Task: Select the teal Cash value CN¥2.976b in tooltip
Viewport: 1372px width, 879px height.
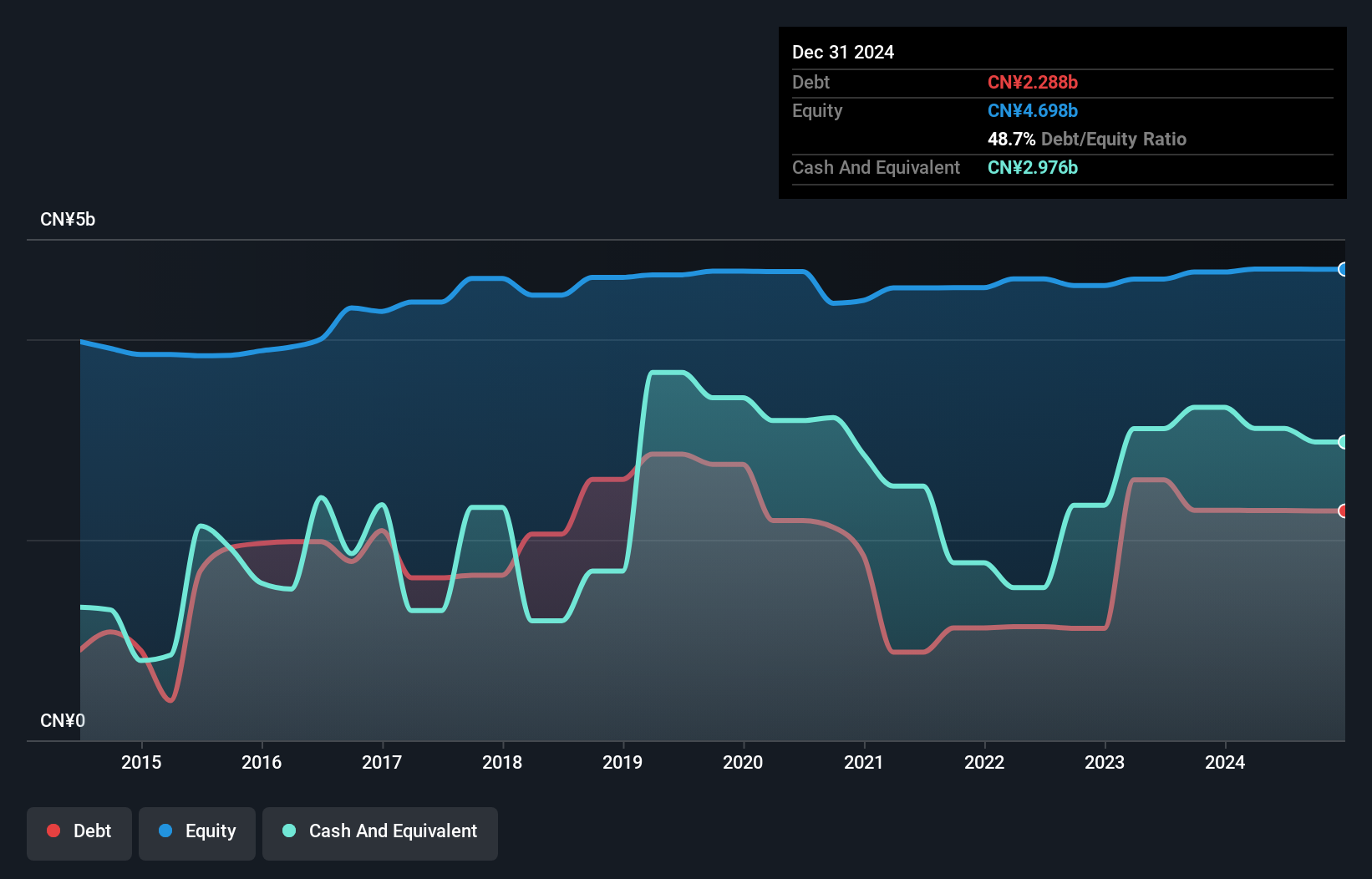Action: [x=1033, y=167]
